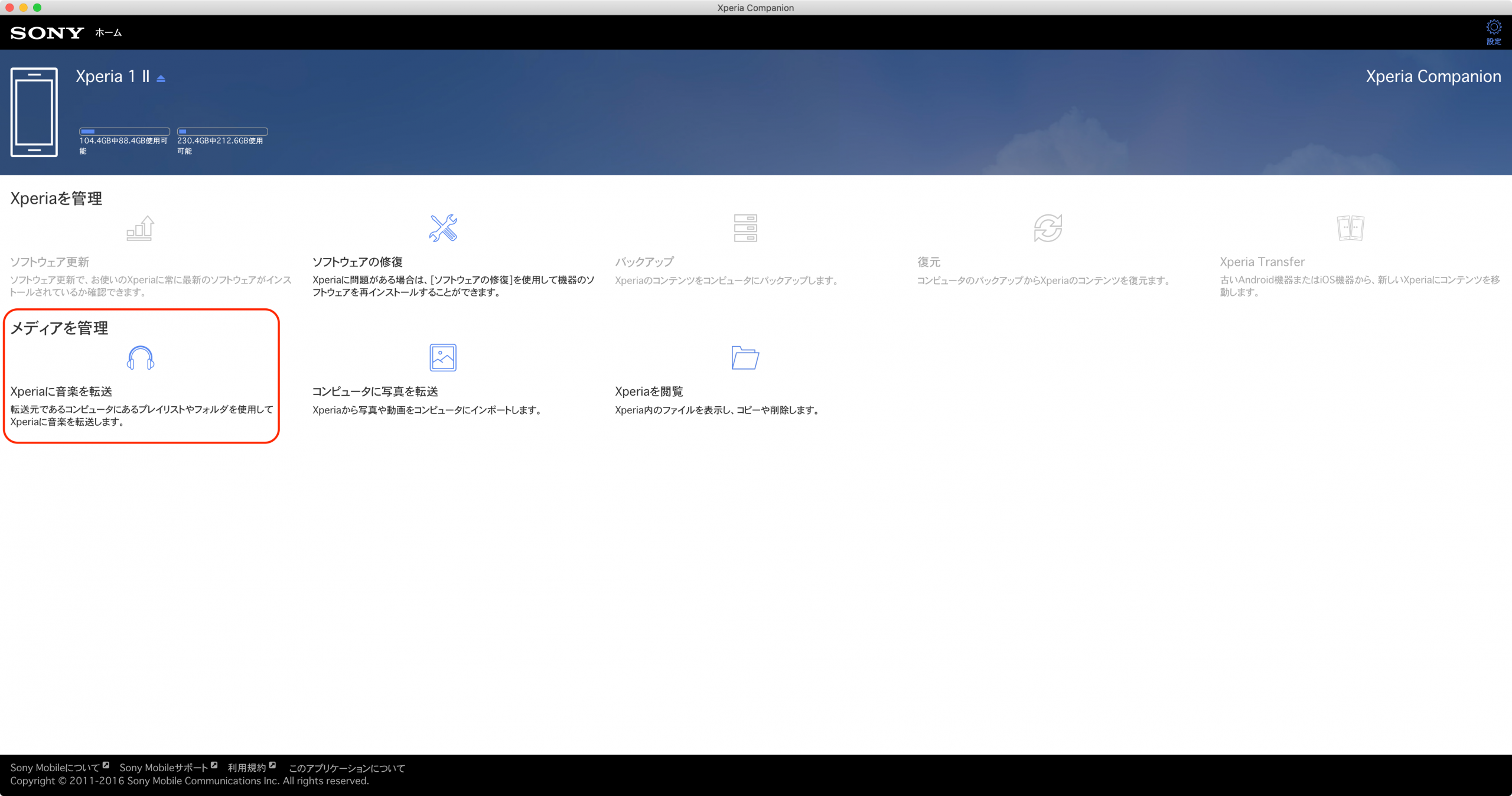Click the backup drawer icon
The image size is (1512, 796).
point(745,228)
